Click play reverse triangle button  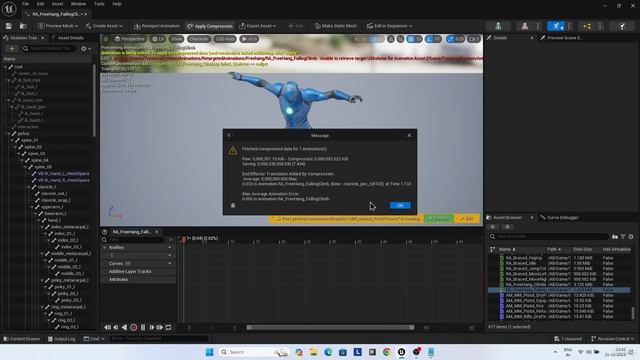tap(124, 327)
